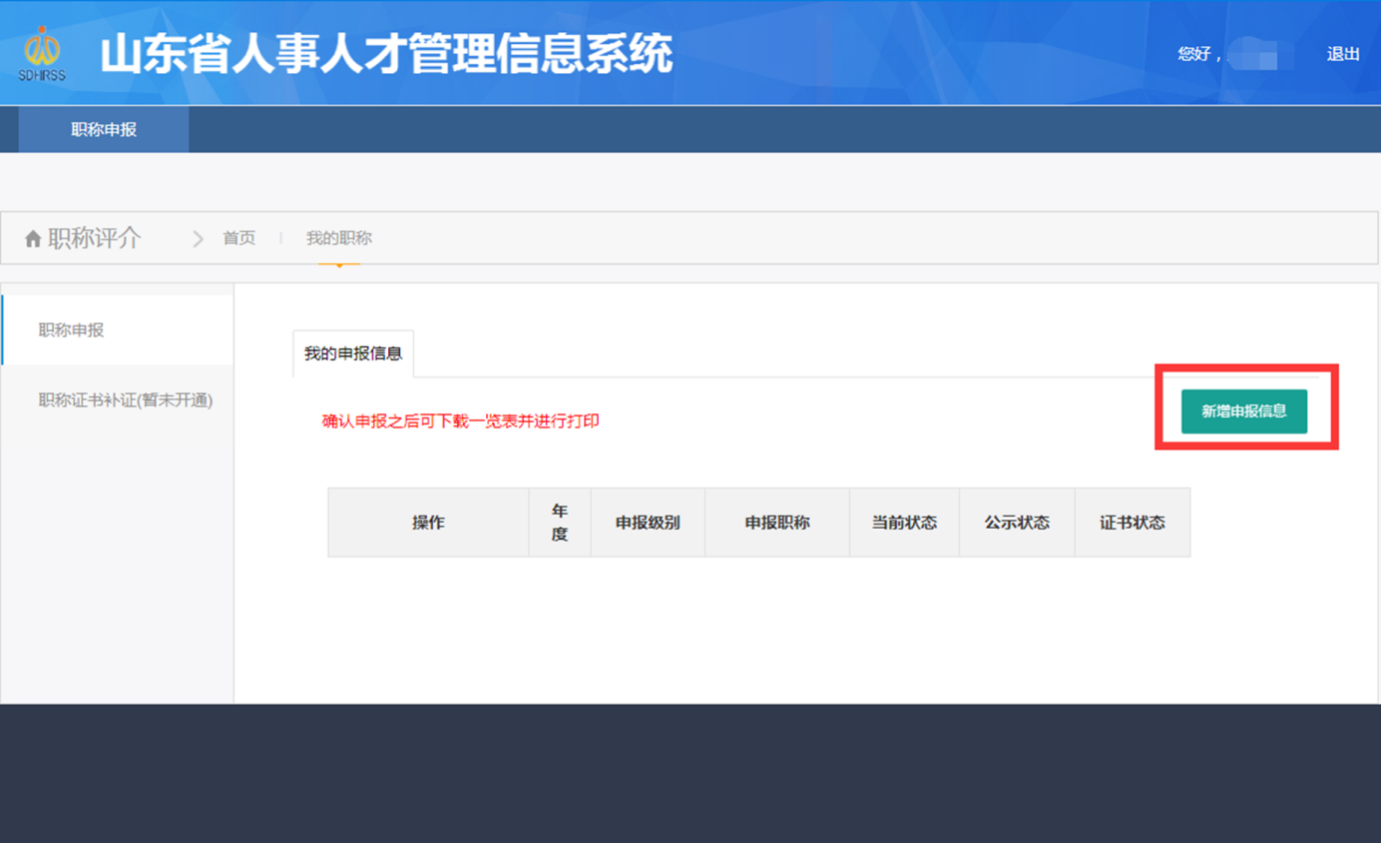The image size is (1381, 843).
Task: Click the 申报级别 column header
Action: [647, 522]
